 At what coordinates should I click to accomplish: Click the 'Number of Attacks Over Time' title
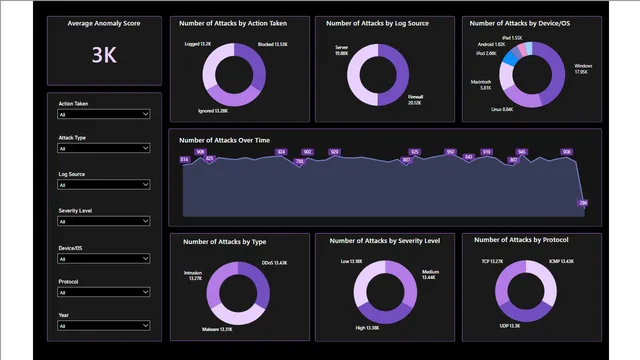pyautogui.click(x=224, y=140)
